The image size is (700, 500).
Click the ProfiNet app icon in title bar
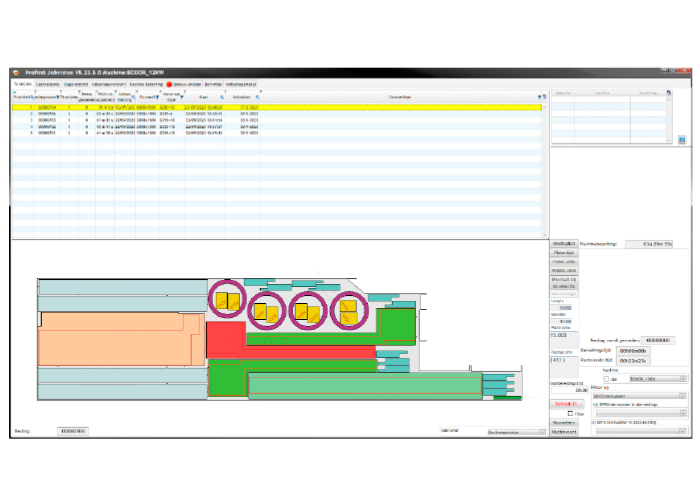pos(15,73)
